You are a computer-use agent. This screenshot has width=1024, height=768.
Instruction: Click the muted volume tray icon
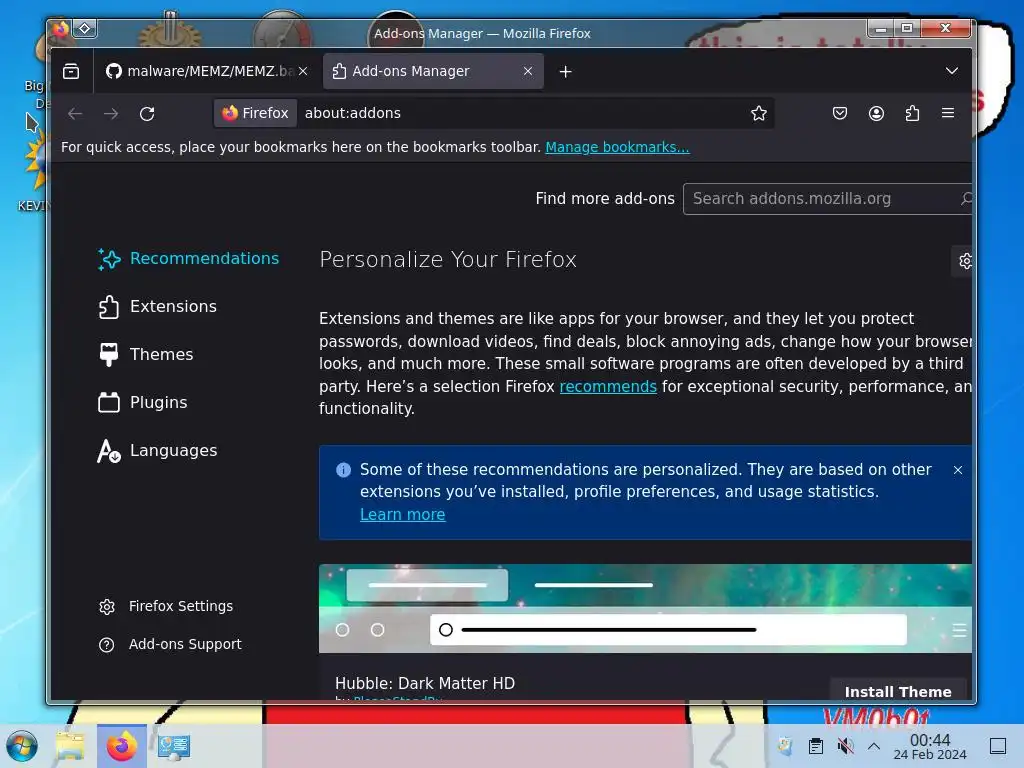point(846,746)
